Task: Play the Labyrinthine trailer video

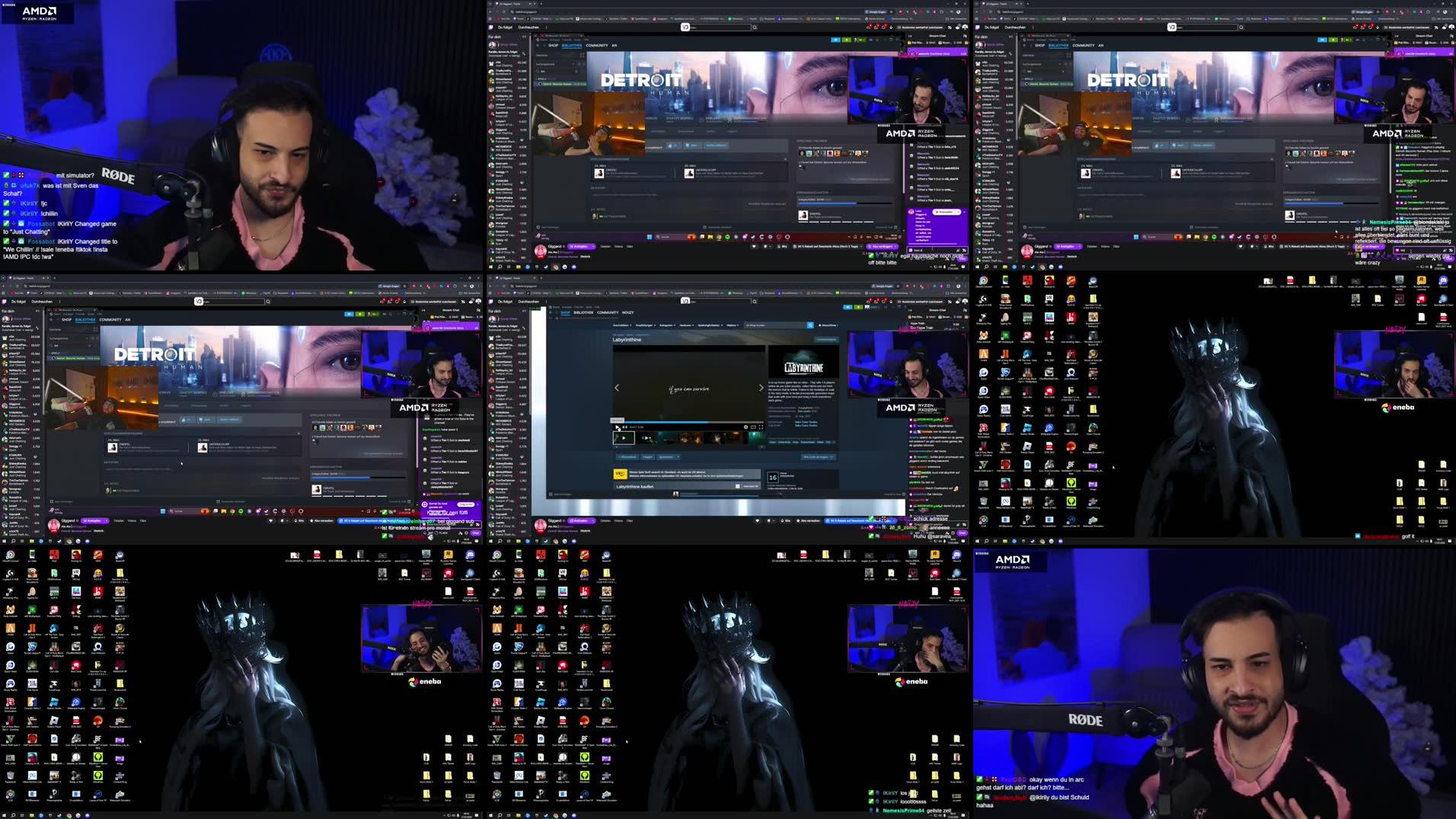Action: click(x=617, y=427)
